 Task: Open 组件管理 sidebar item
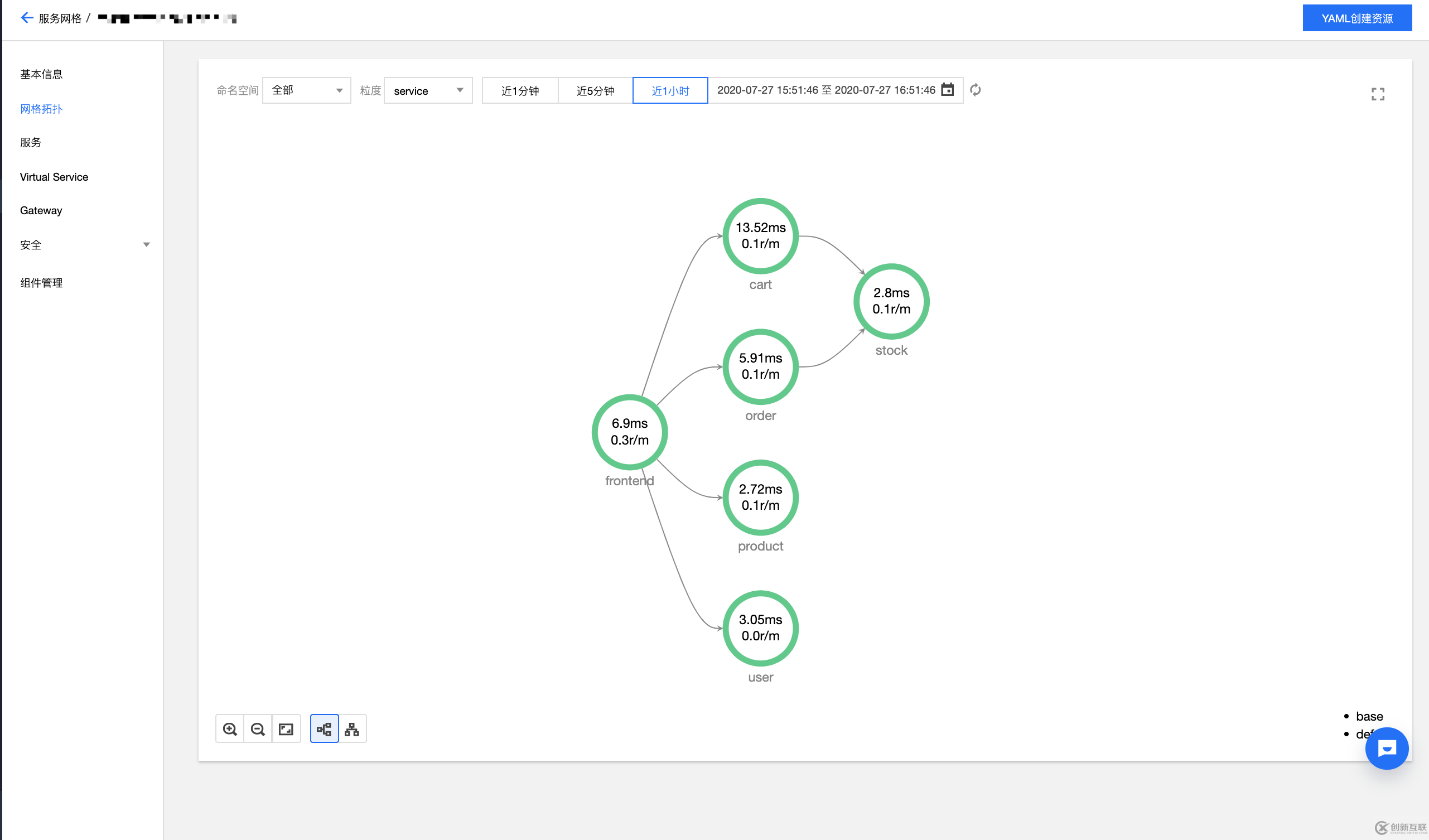click(x=41, y=282)
